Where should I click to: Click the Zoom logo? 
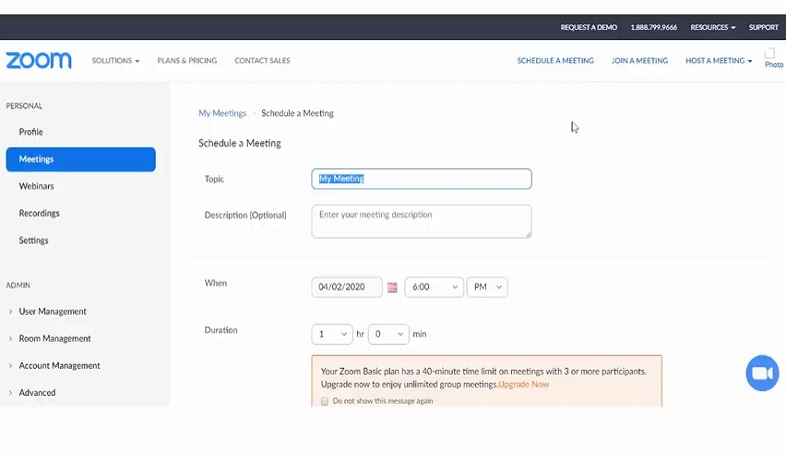pos(39,60)
